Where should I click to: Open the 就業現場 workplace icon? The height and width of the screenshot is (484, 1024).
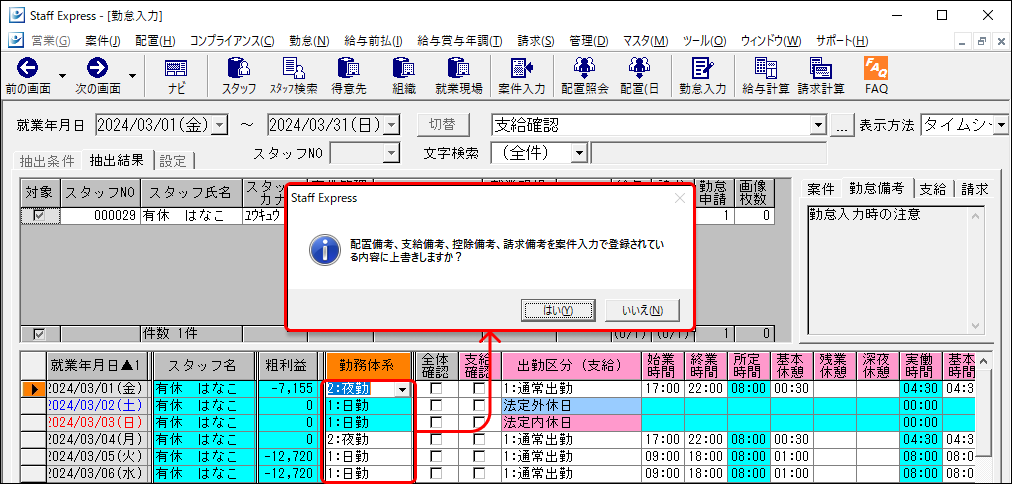[458, 76]
